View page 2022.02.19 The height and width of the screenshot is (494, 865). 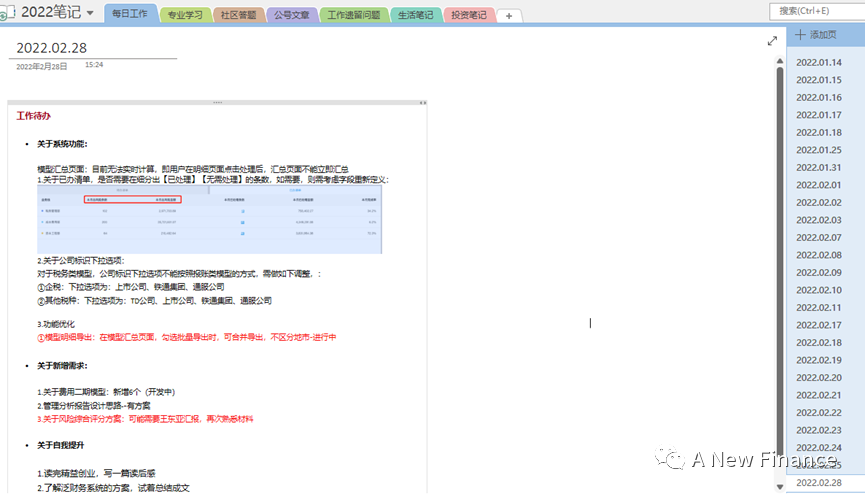click(819, 360)
